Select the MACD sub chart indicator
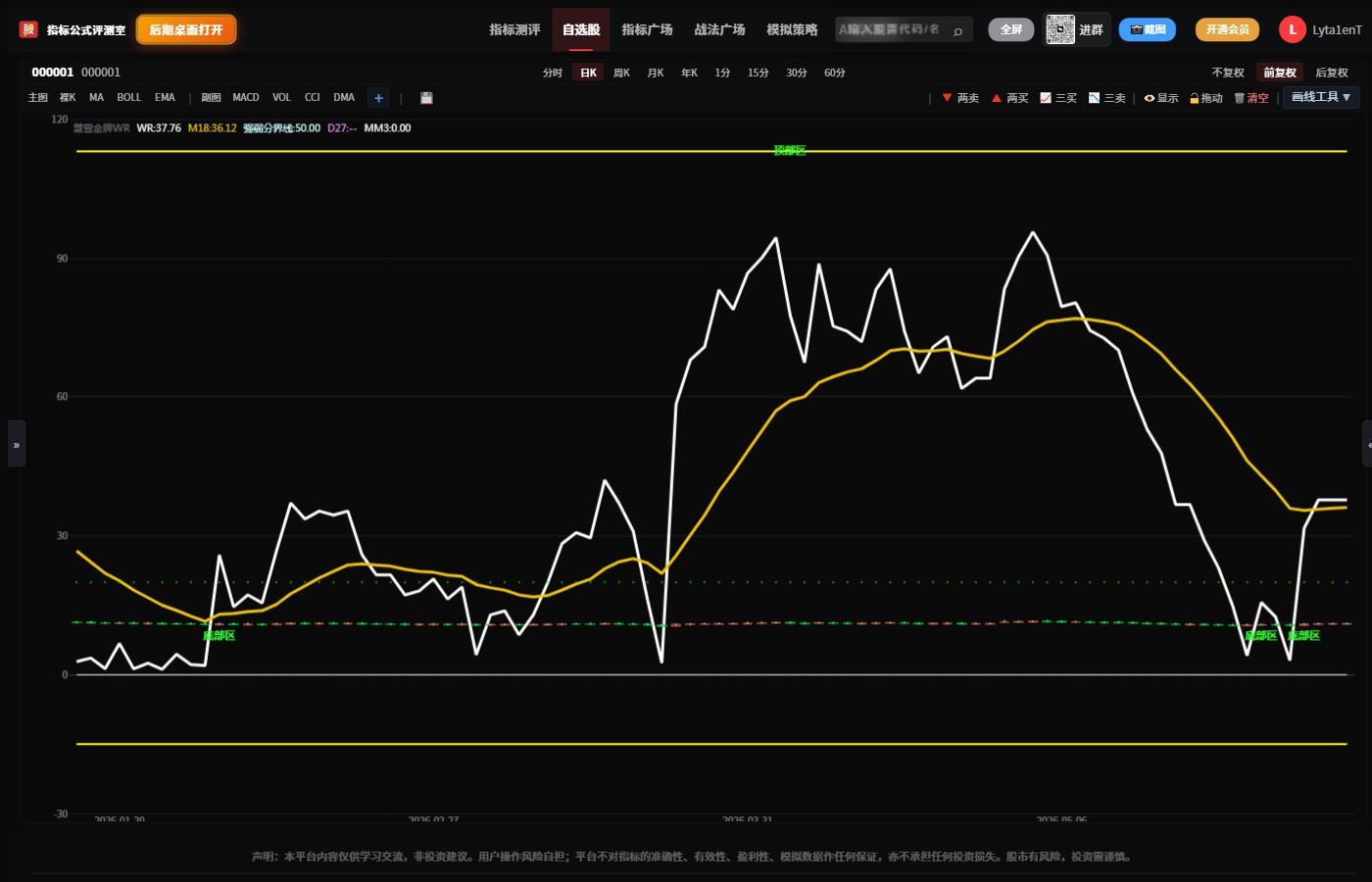This screenshot has height=882, width=1372. [246, 98]
